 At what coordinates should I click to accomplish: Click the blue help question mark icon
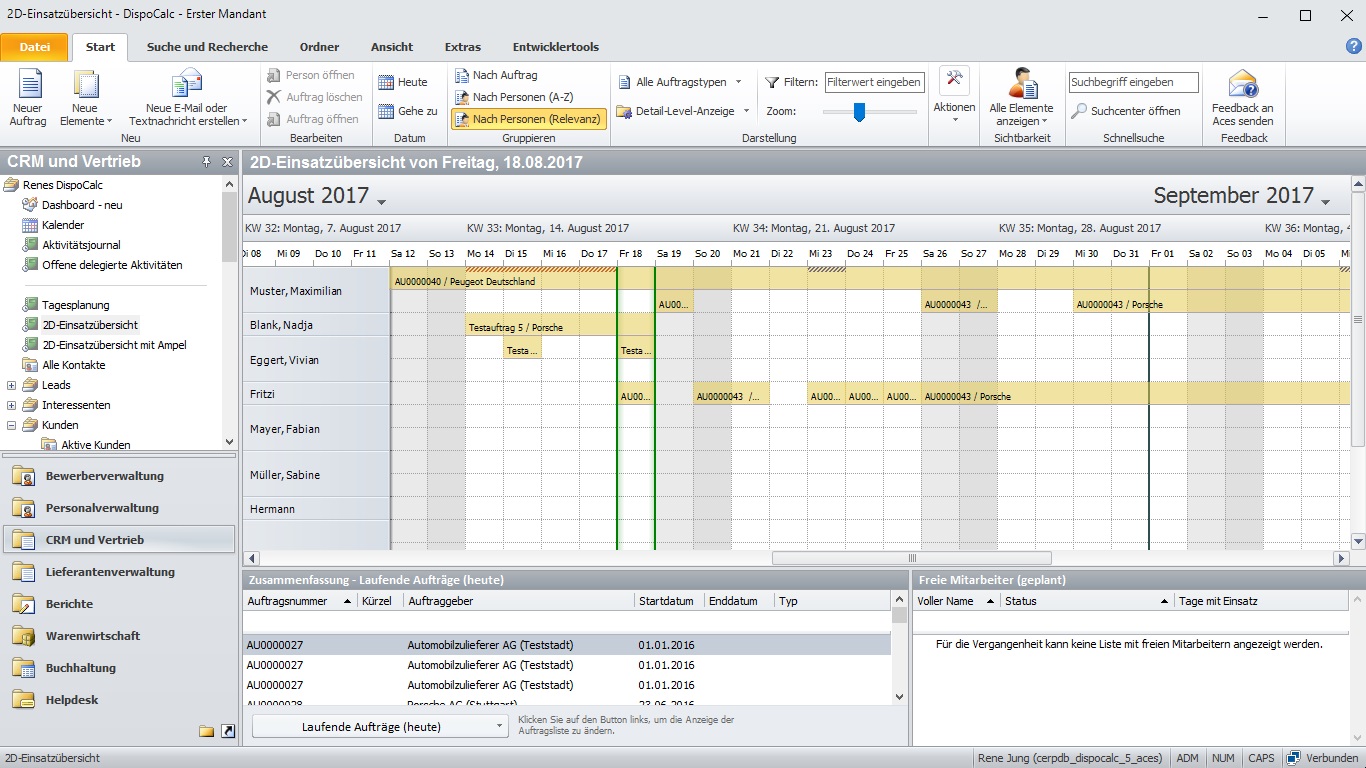click(x=1353, y=46)
